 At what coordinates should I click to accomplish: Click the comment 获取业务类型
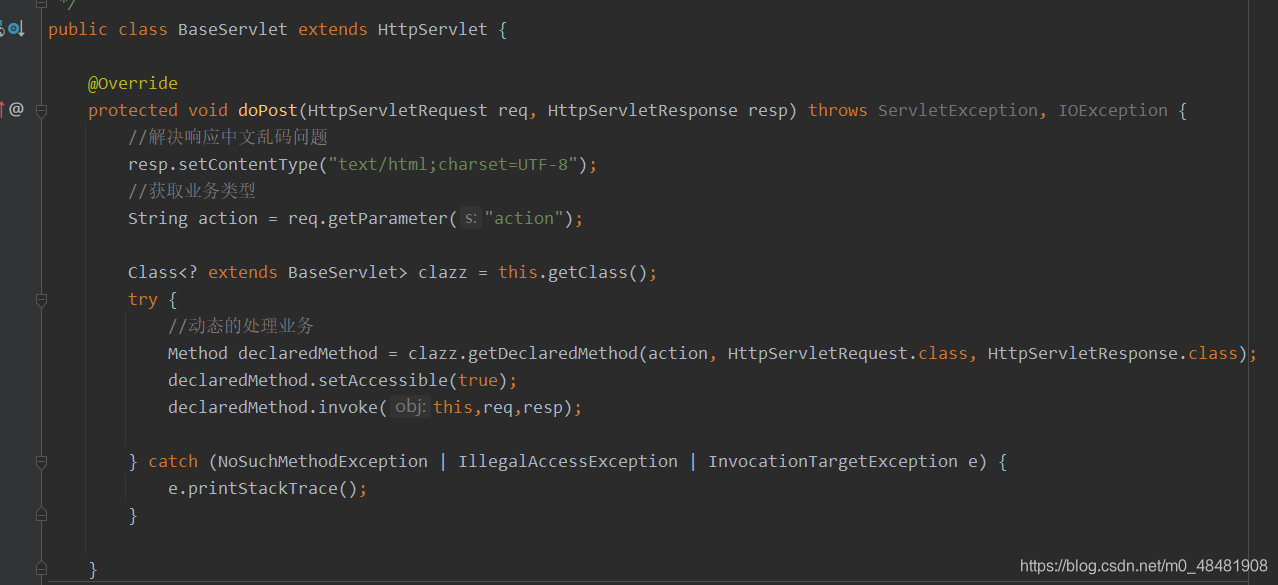pos(192,191)
